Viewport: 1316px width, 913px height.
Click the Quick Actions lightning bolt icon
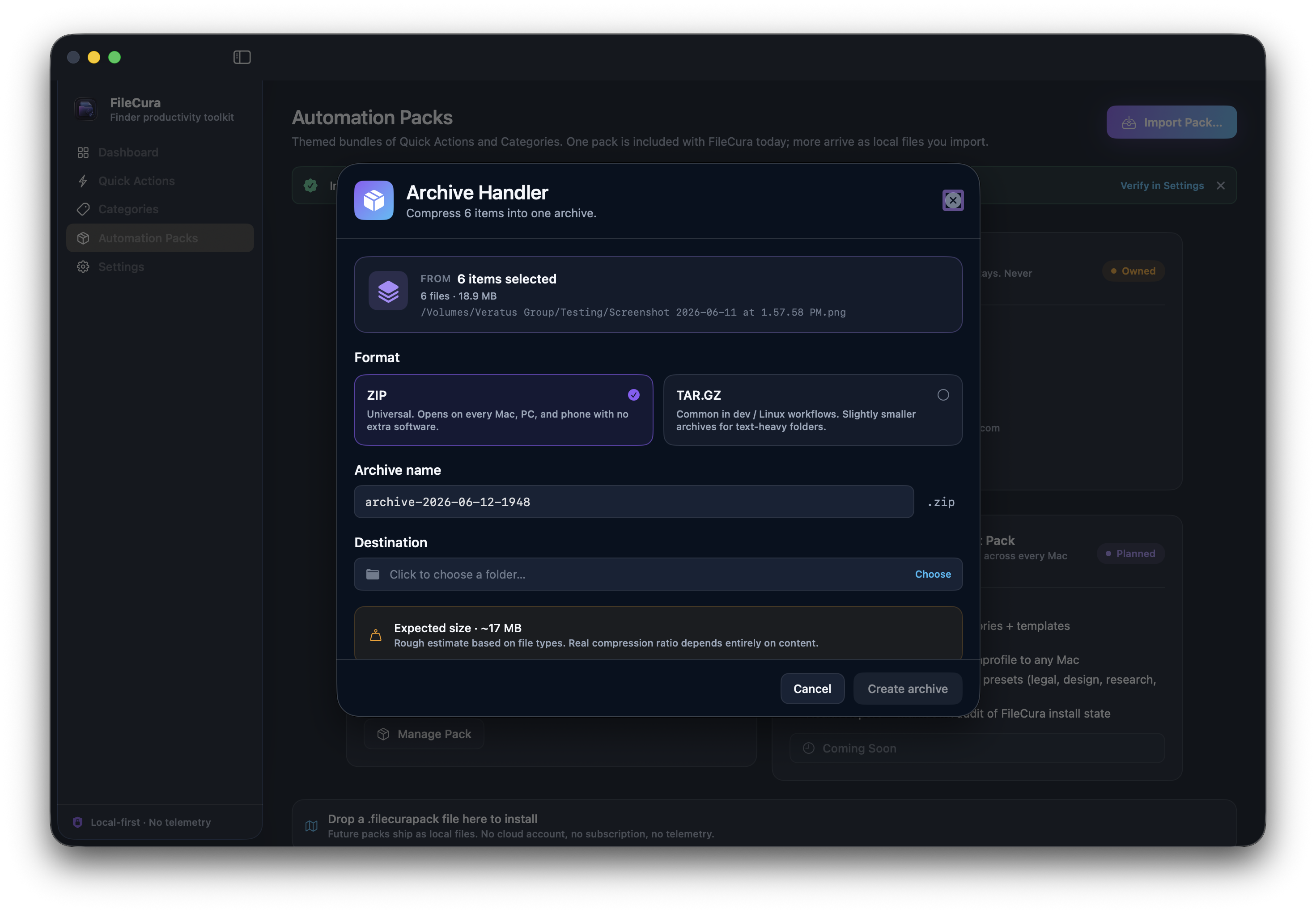point(83,181)
